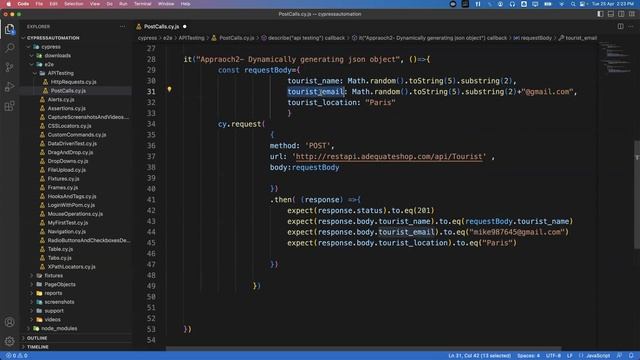Open the Terminal menu

coord(143,4)
